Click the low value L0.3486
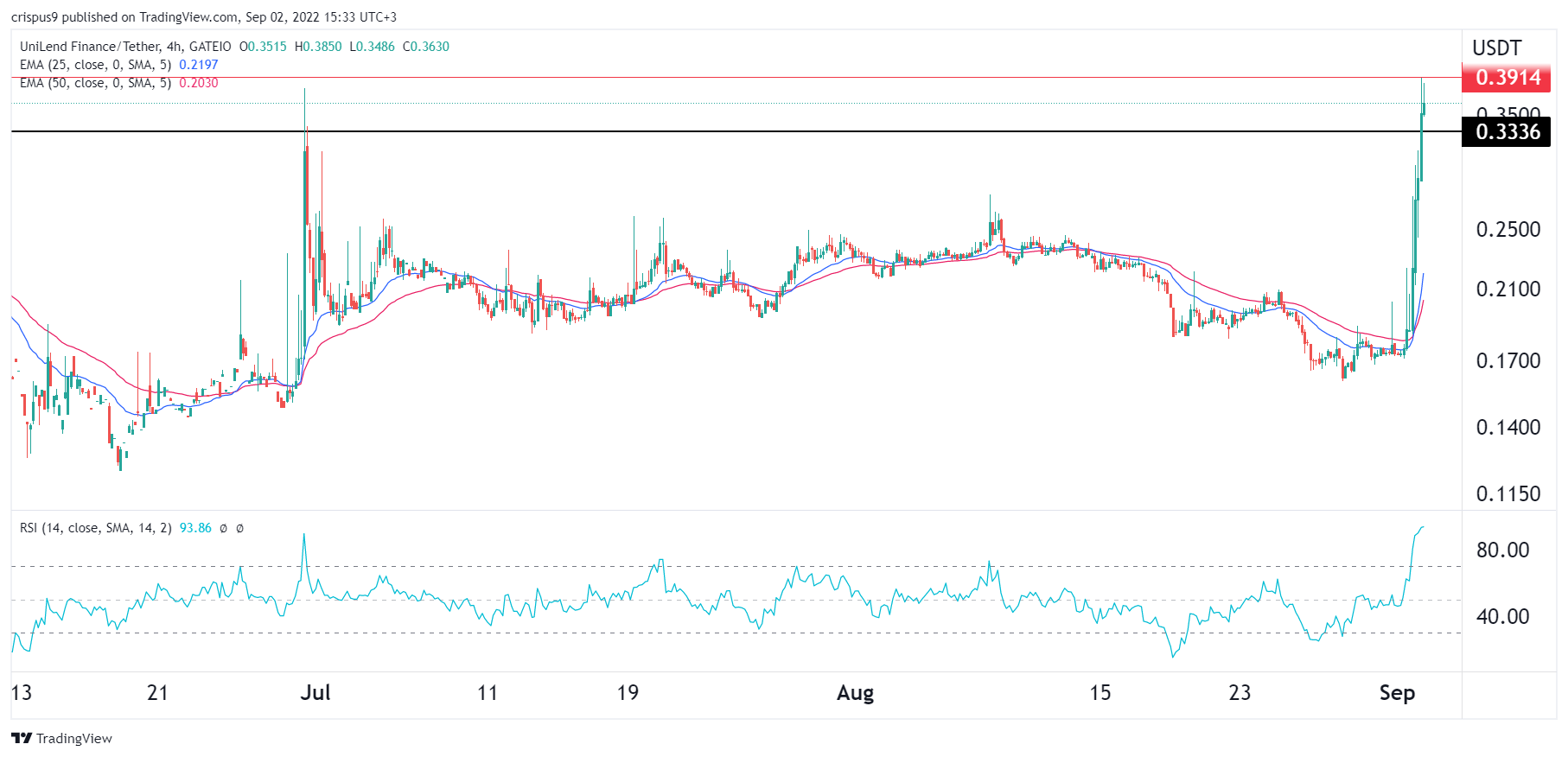Viewport: 1568px width, 757px height. [x=373, y=47]
